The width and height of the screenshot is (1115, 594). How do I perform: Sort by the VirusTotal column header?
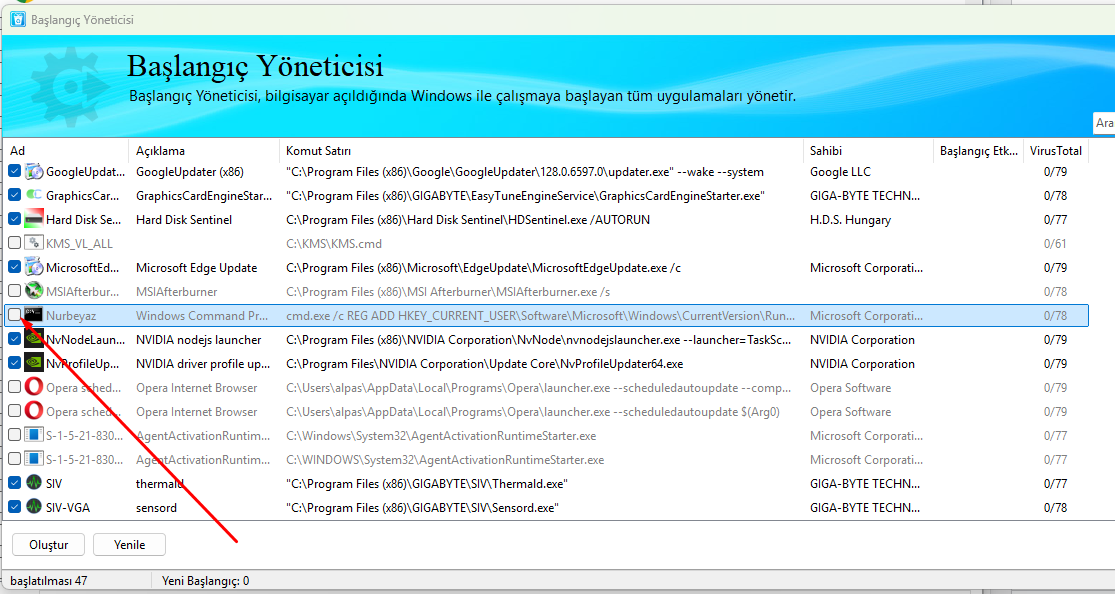click(x=1056, y=151)
